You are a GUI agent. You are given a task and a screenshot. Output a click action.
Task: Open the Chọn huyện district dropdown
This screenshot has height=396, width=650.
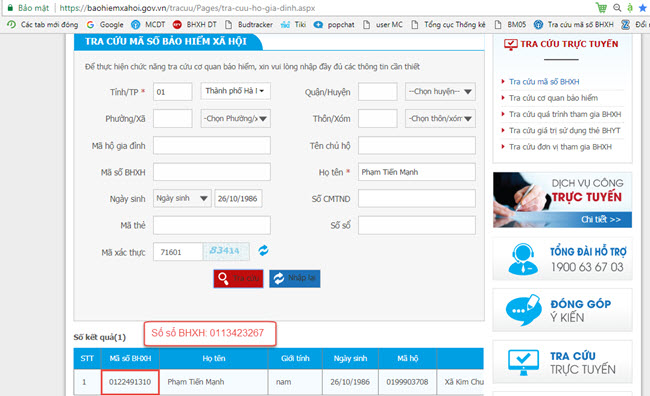440,92
